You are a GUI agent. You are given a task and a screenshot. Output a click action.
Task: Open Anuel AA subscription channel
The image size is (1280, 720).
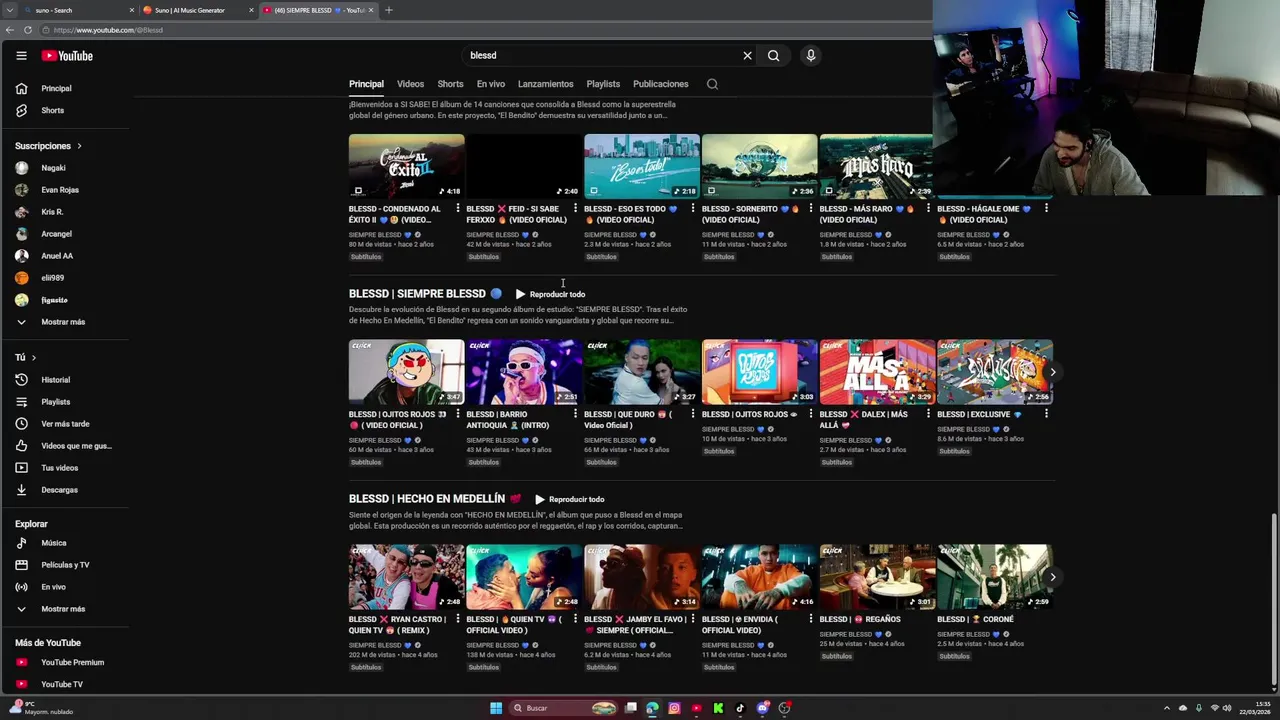click(x=56, y=256)
